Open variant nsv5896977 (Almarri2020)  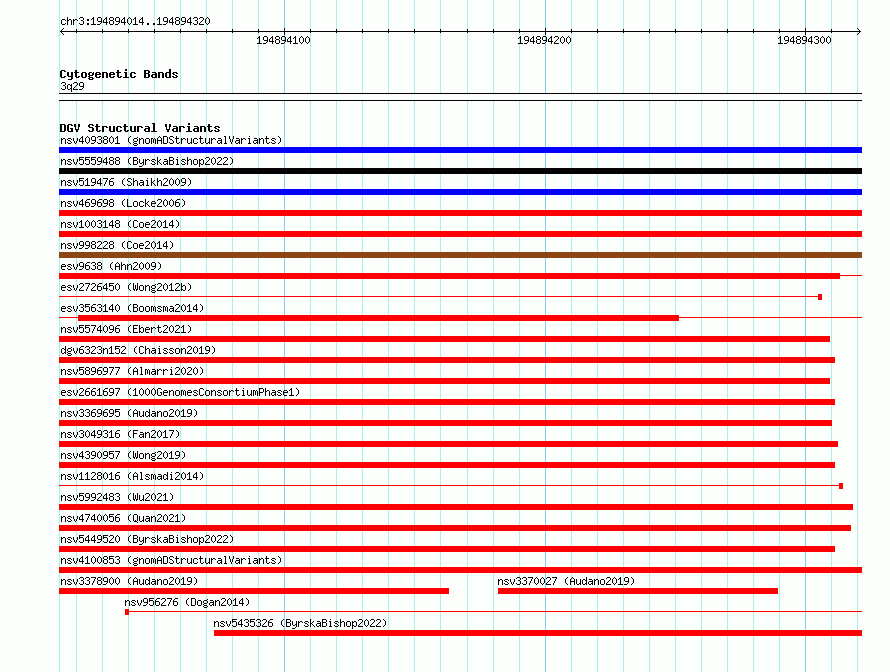132,371
